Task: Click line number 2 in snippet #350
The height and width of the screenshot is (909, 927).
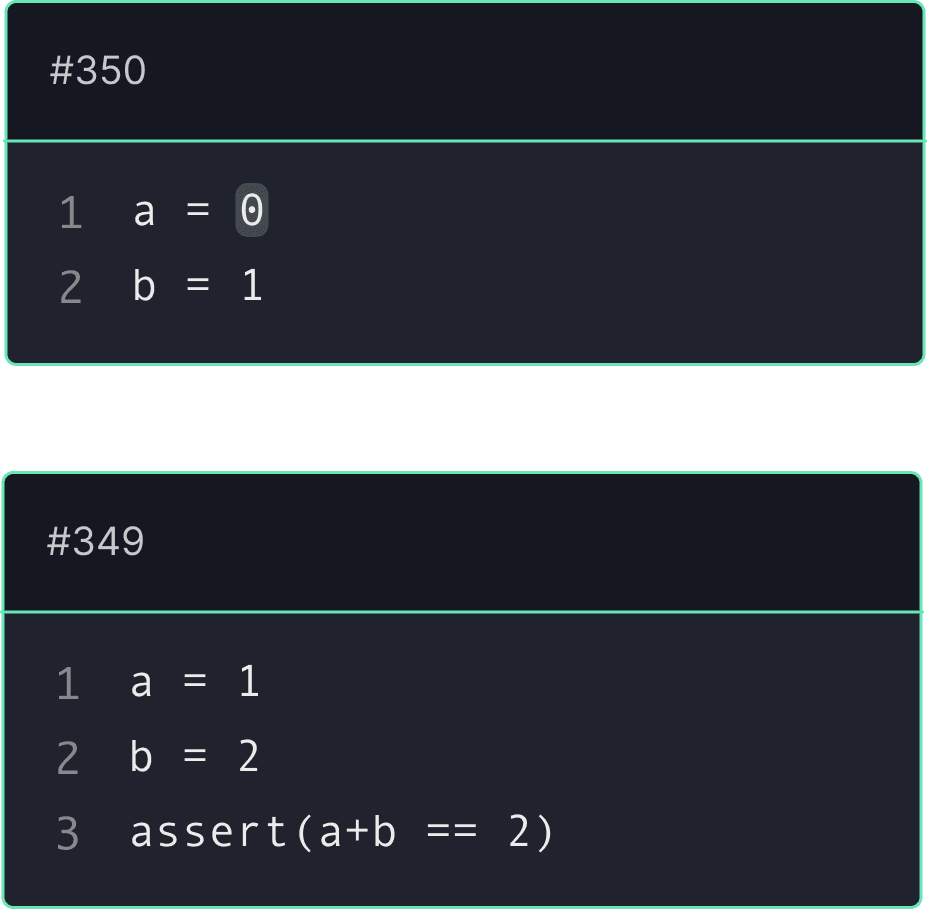Action: [71, 287]
